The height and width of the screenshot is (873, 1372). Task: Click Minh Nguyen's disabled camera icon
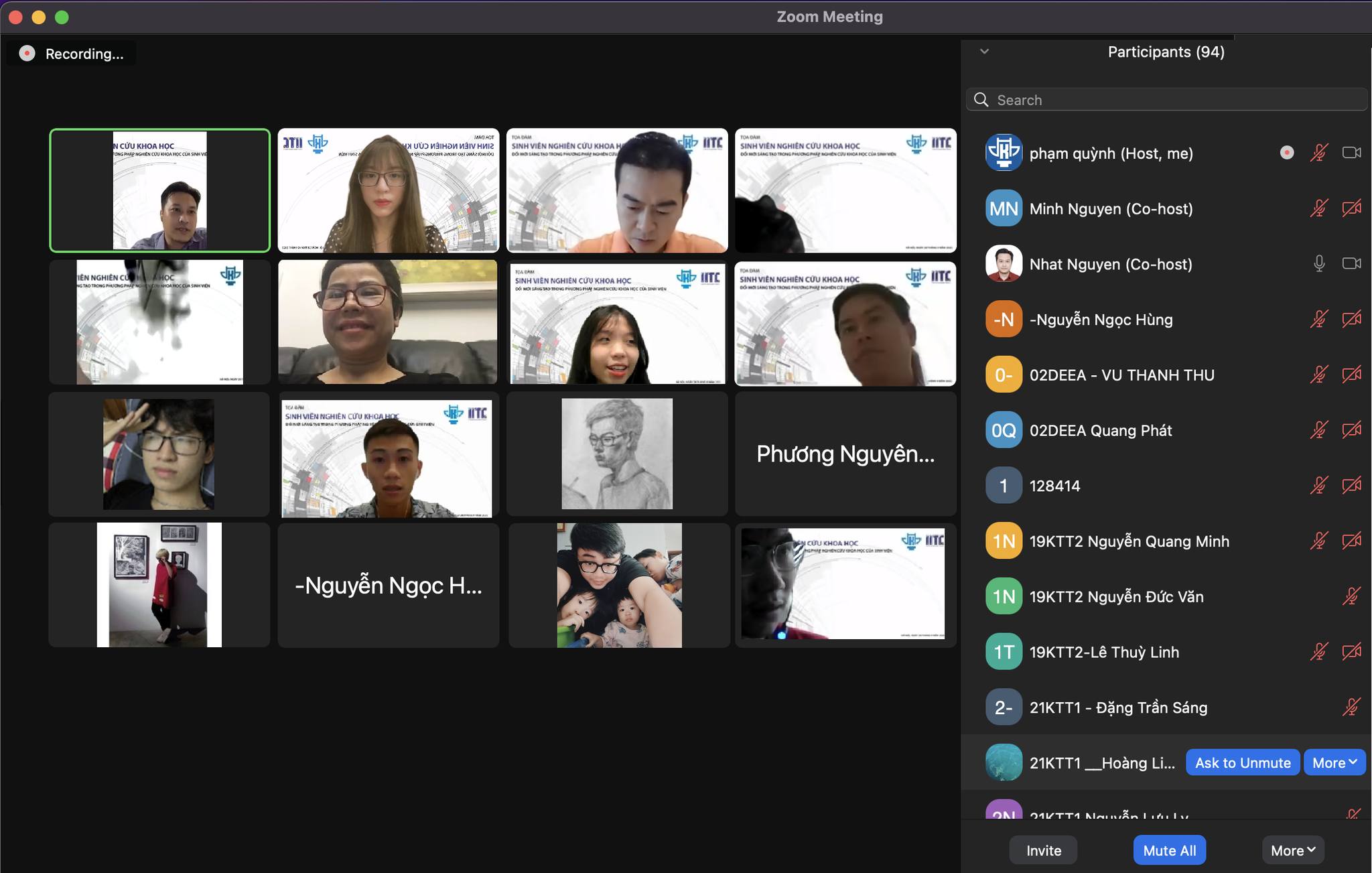tap(1351, 208)
